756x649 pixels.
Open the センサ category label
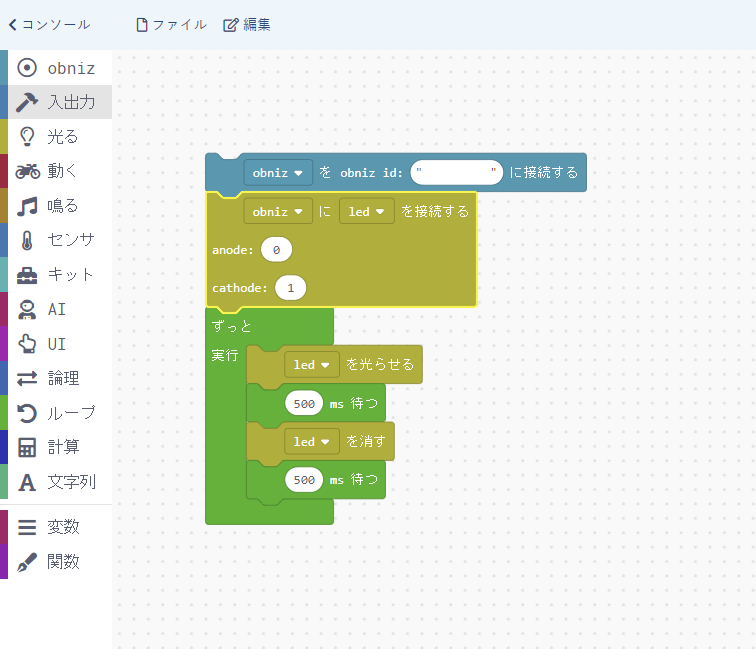71,240
